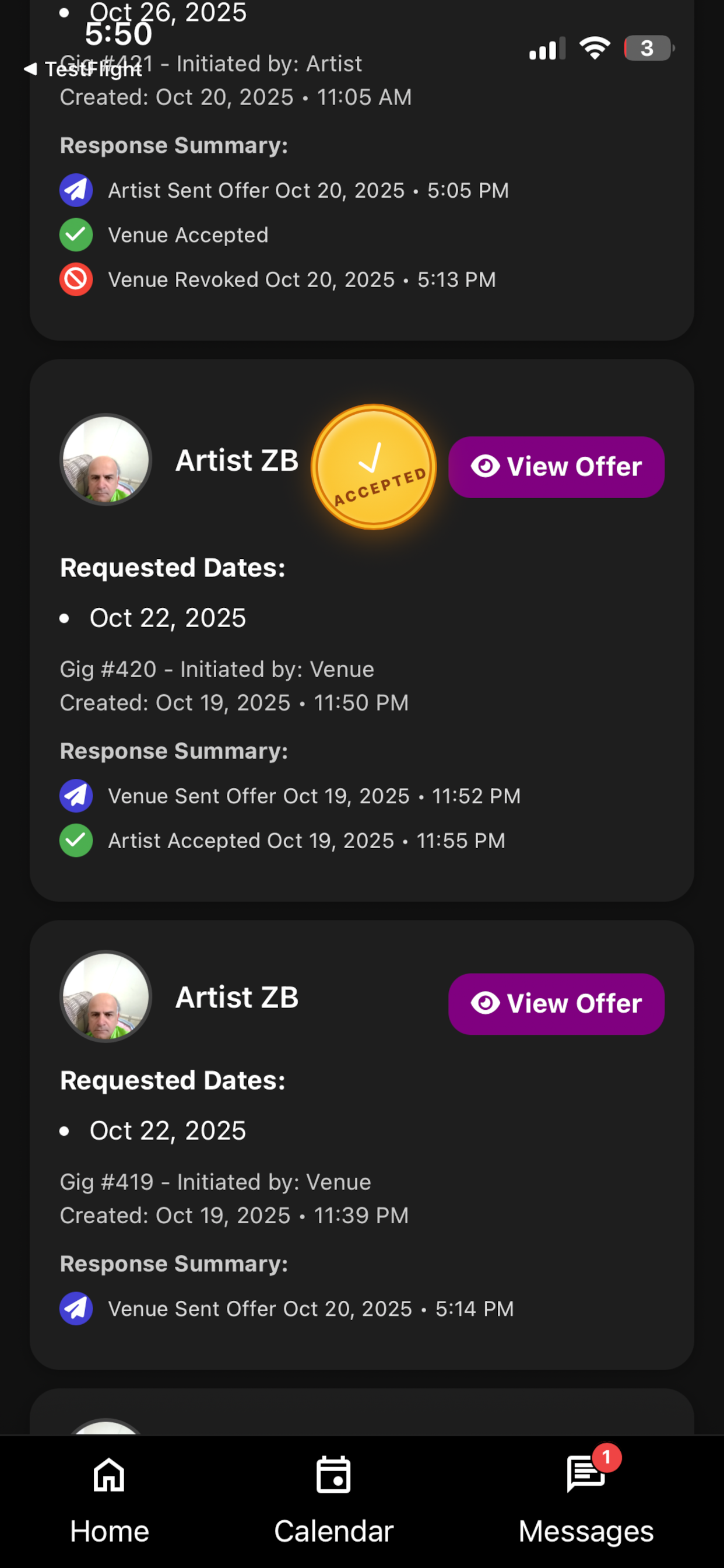The width and height of the screenshot is (724, 1568).
Task: Tap the red Venue Revoked icon
Action: tap(76, 279)
